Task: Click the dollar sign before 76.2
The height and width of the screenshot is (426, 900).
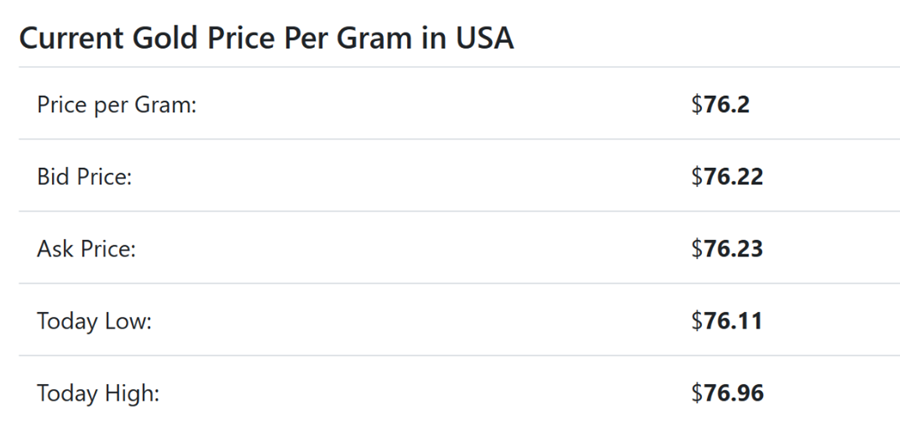Action: tap(697, 104)
